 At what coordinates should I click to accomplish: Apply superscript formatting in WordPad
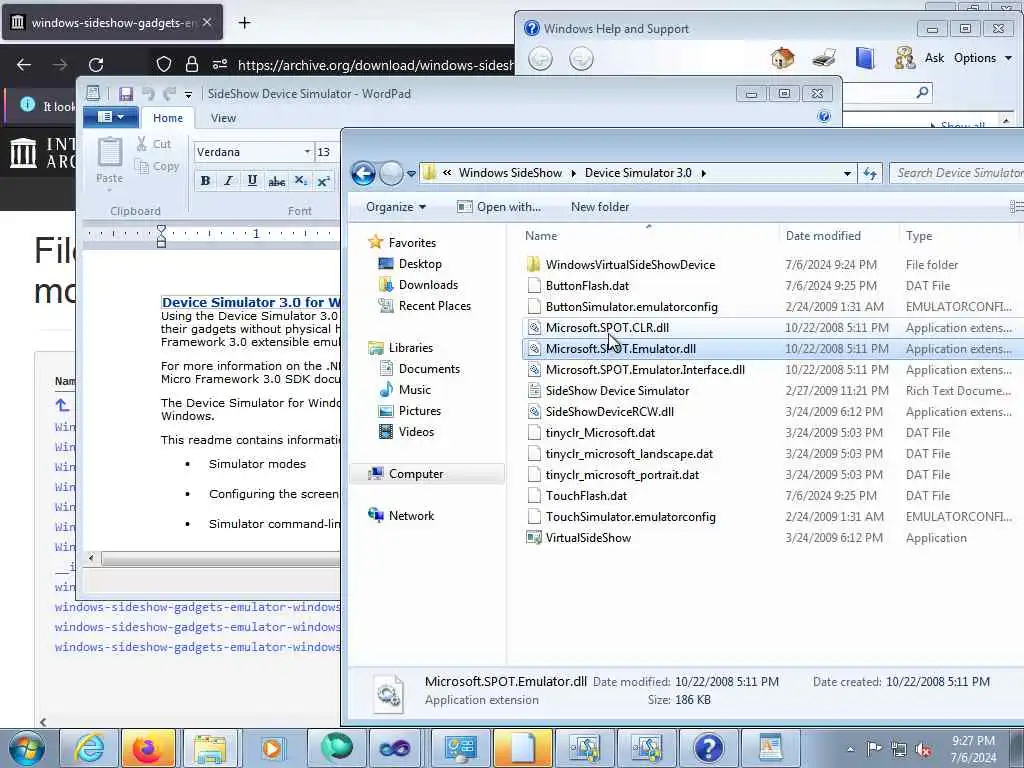pos(323,181)
